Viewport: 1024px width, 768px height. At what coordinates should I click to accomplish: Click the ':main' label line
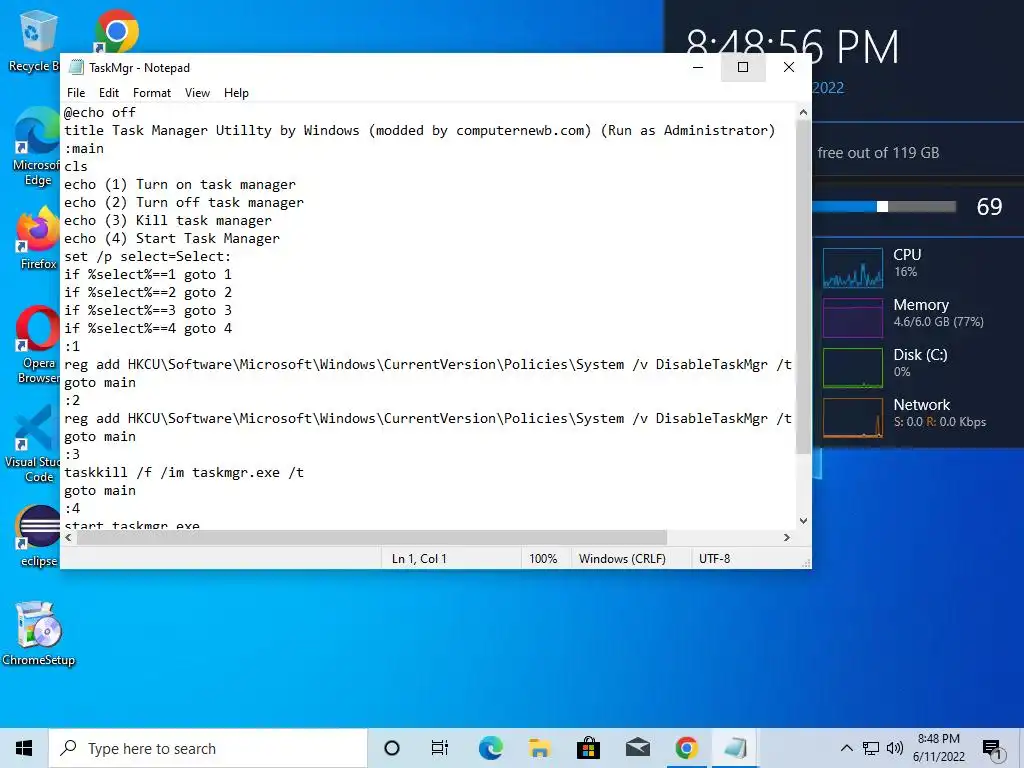click(x=84, y=148)
